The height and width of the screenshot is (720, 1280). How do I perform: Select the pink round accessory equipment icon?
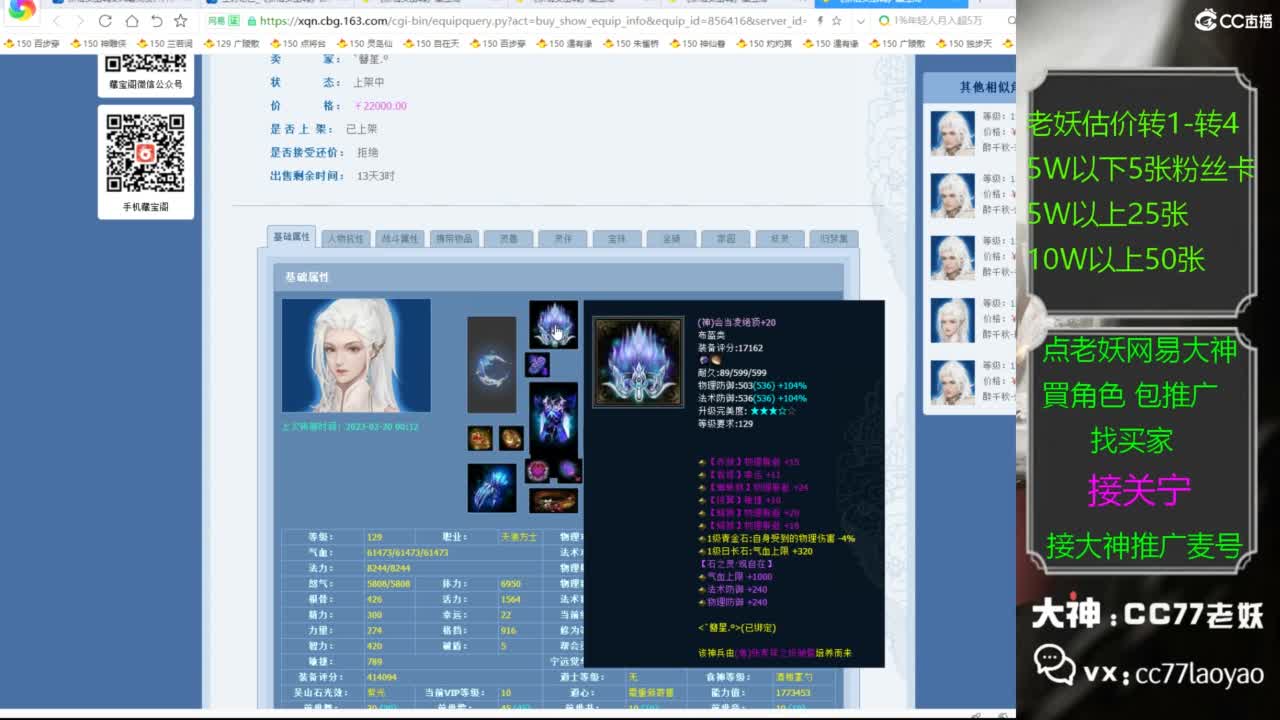538,470
